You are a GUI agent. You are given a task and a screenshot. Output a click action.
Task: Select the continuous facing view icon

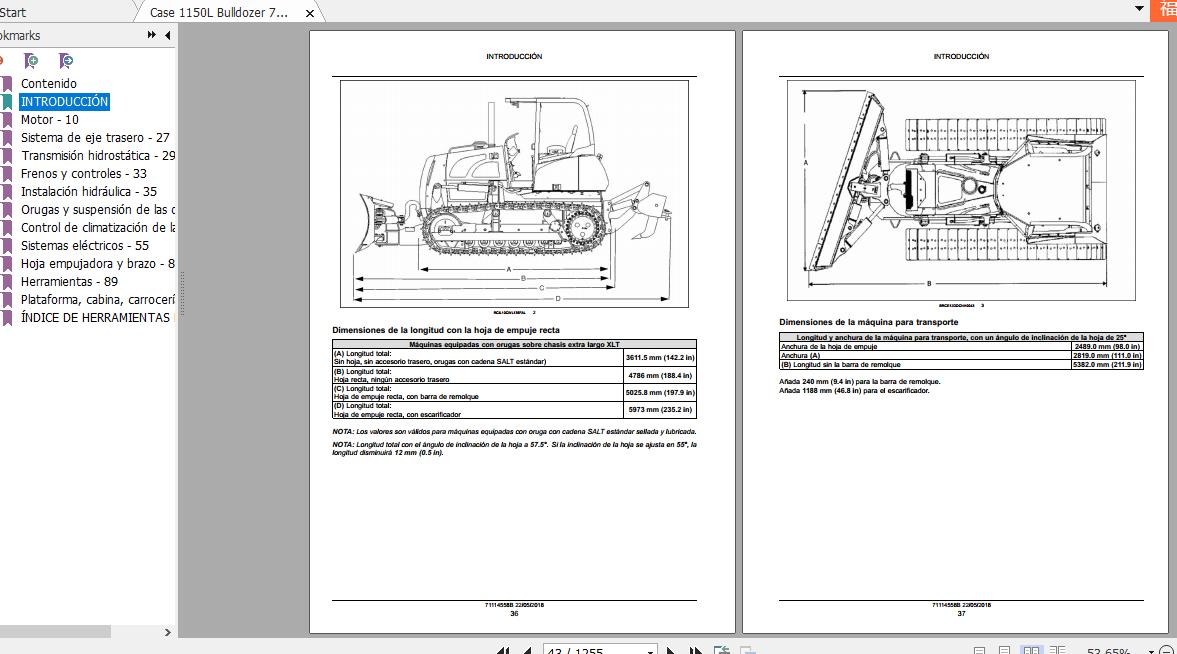(1057, 649)
